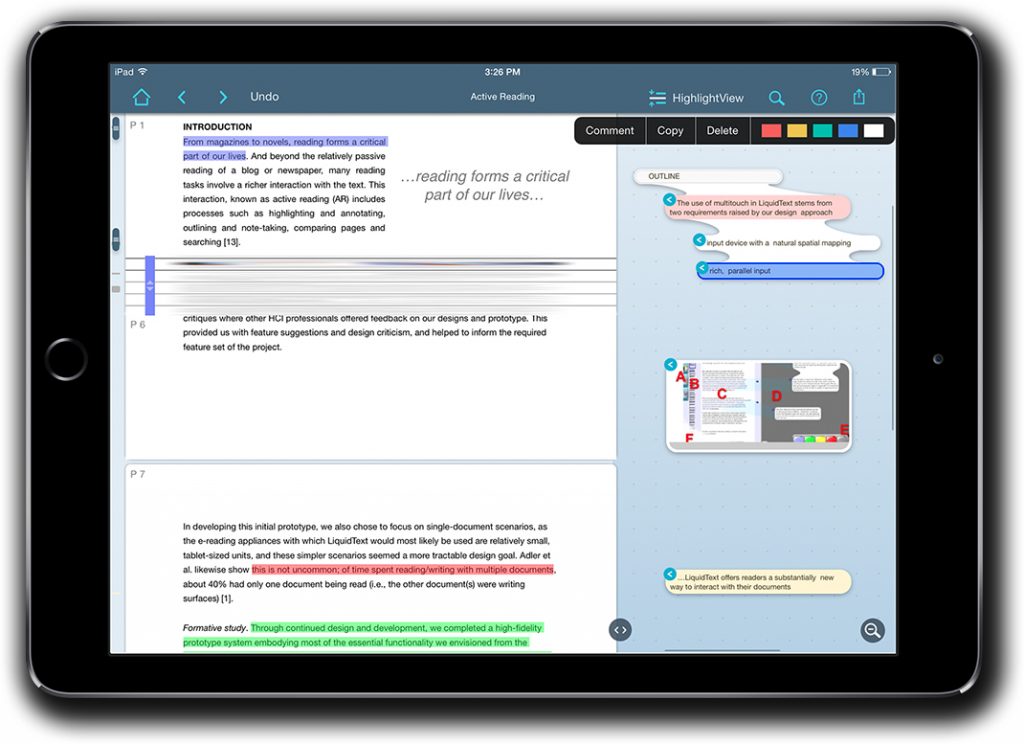Go forward with the right arrow

tap(223, 97)
